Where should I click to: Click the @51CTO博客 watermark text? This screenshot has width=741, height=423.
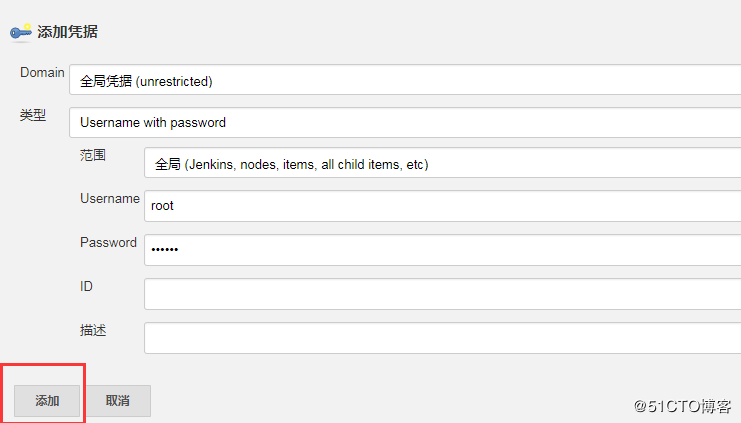tap(682, 406)
